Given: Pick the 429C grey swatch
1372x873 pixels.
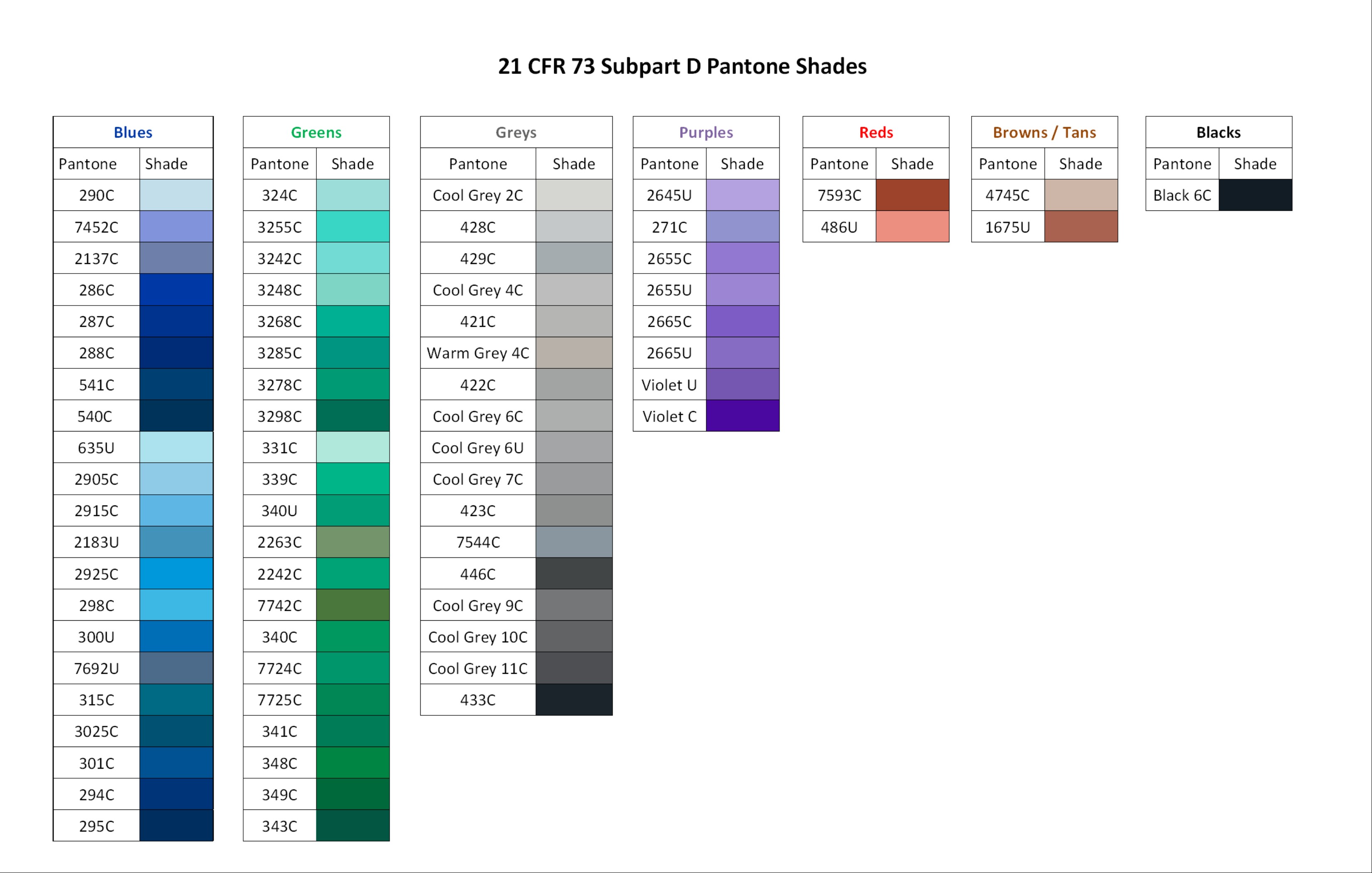Looking at the screenshot, I should pyautogui.click(x=574, y=258).
